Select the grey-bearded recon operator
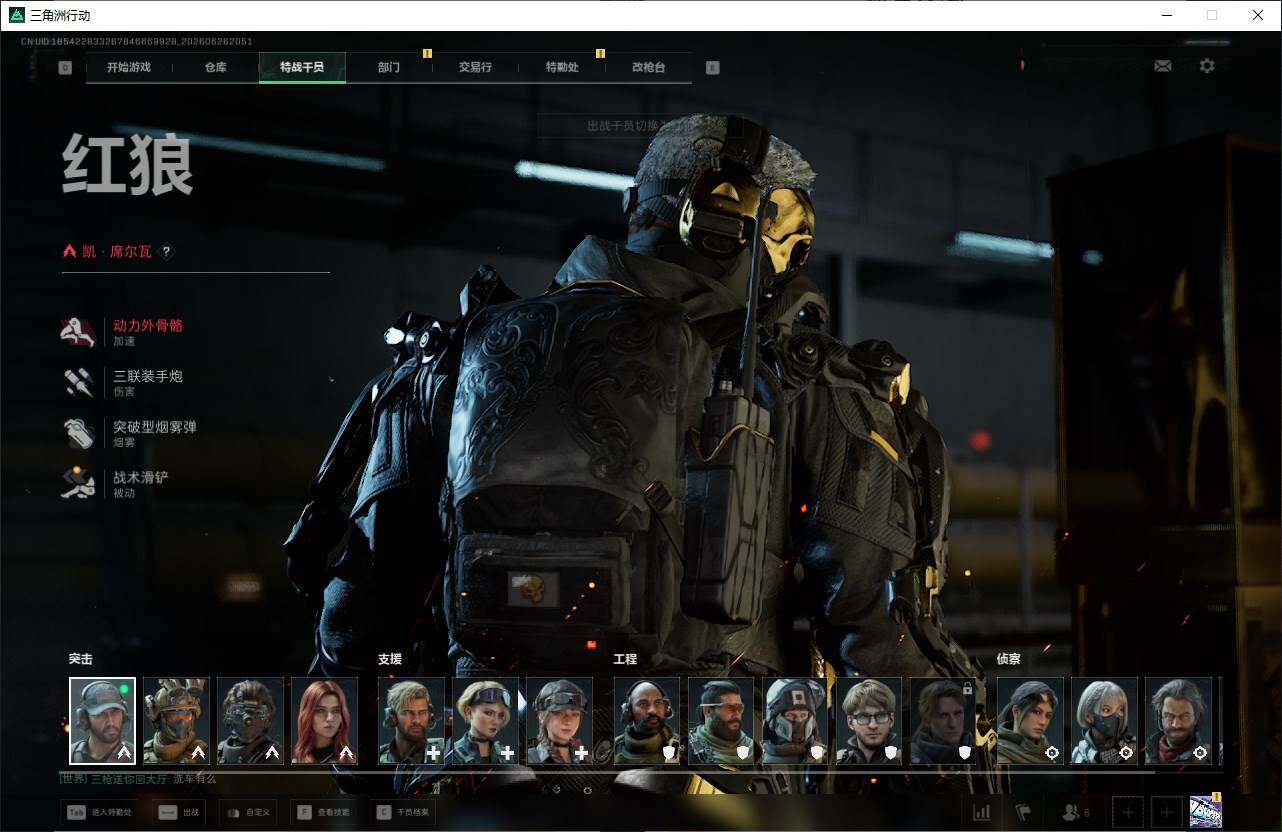The width and height of the screenshot is (1282, 832). (x=1178, y=721)
